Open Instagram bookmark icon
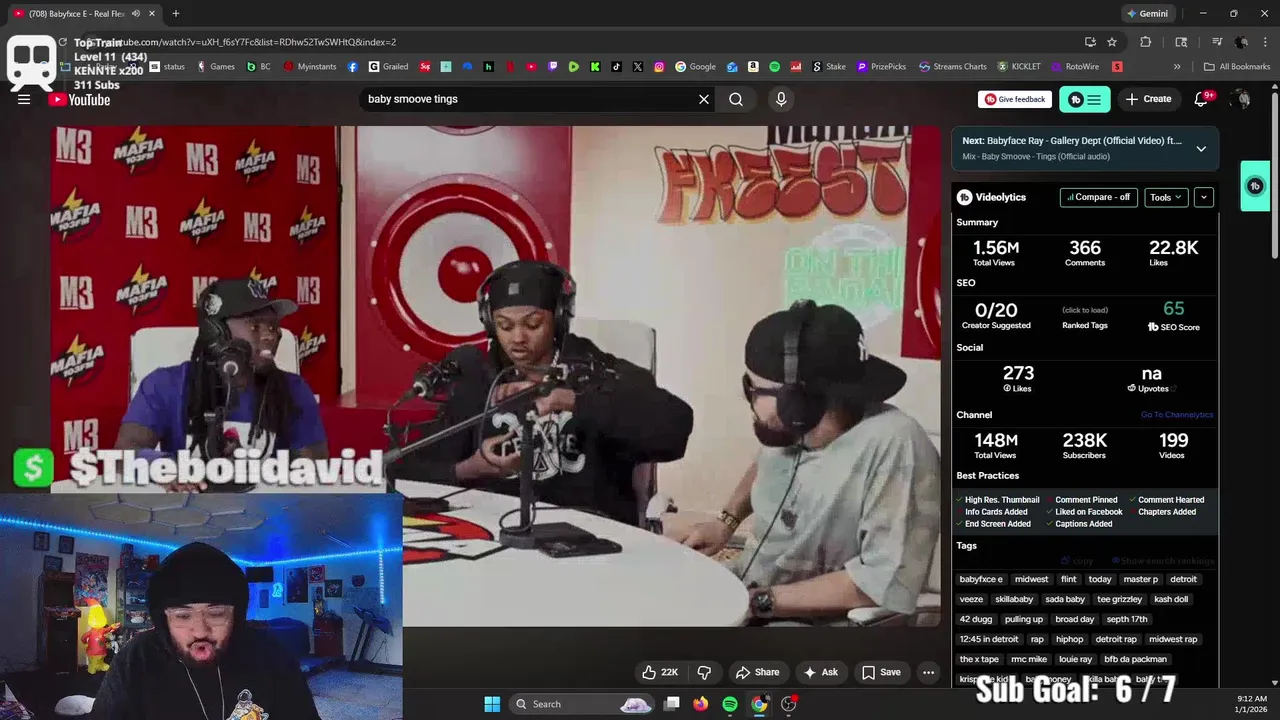The width and height of the screenshot is (1280, 720). coord(659,67)
